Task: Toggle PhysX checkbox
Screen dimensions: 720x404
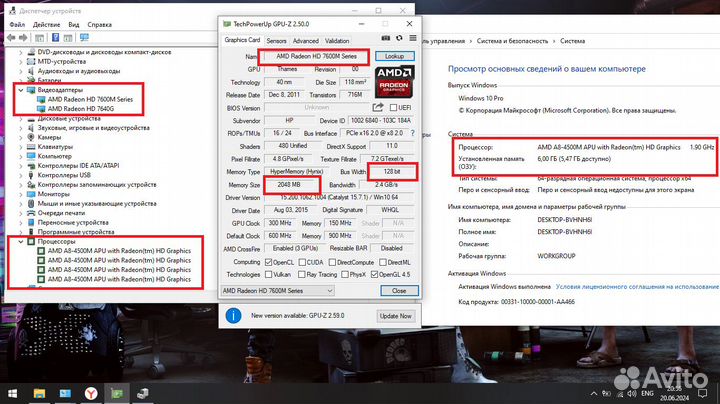Action: (x=345, y=275)
